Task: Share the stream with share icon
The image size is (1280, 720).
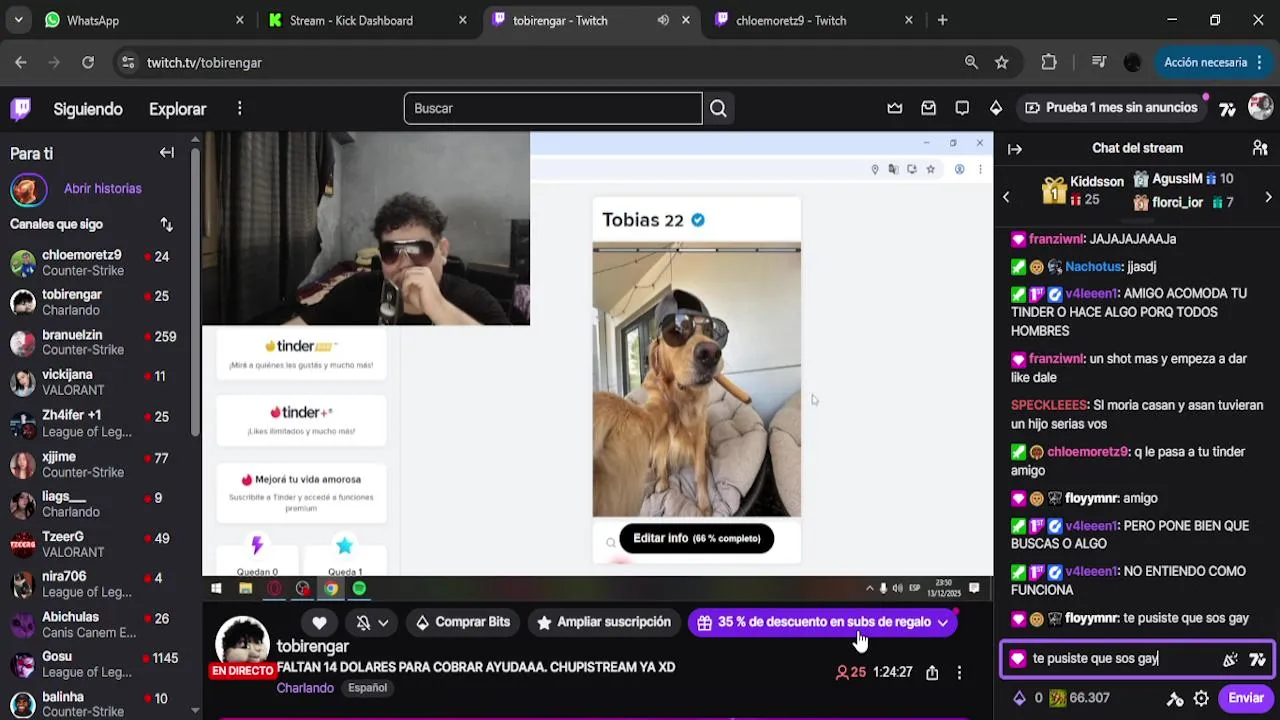Action: [x=932, y=673]
